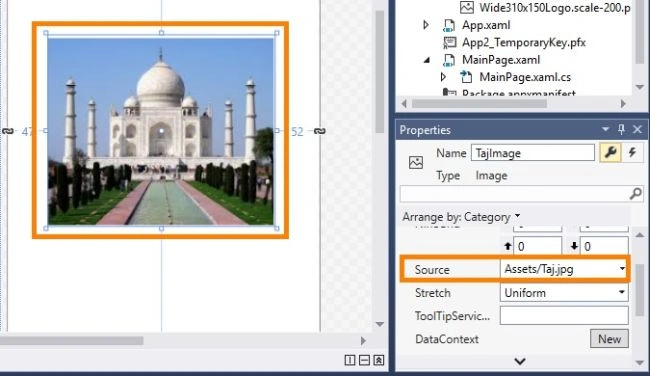Click the Source property label
Screen dimensions: 650x376
click(x=432, y=269)
